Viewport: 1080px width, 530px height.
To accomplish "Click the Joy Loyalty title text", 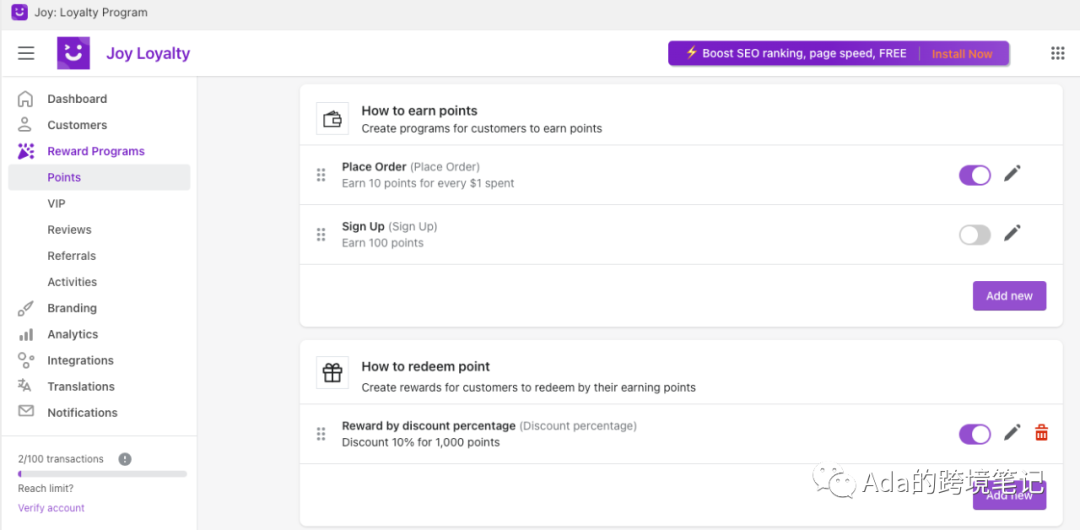I will 148,54.
